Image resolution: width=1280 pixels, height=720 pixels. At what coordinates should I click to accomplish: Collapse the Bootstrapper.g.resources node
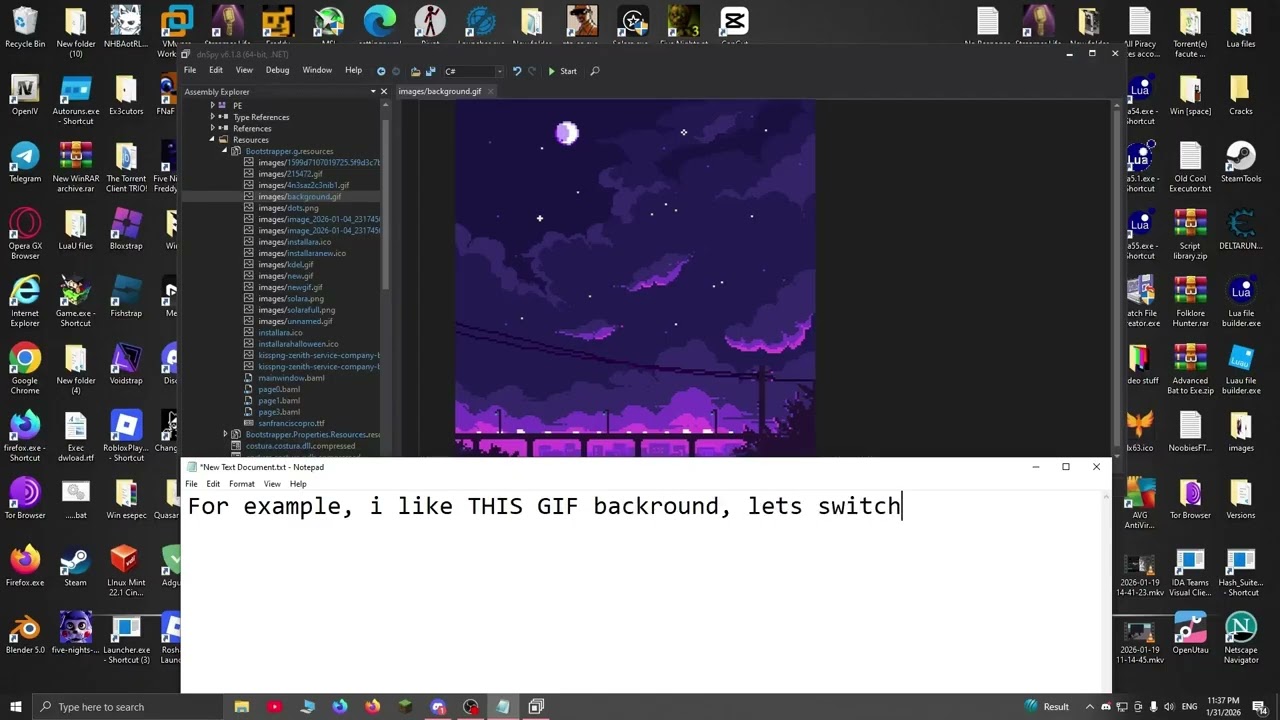pos(225,151)
